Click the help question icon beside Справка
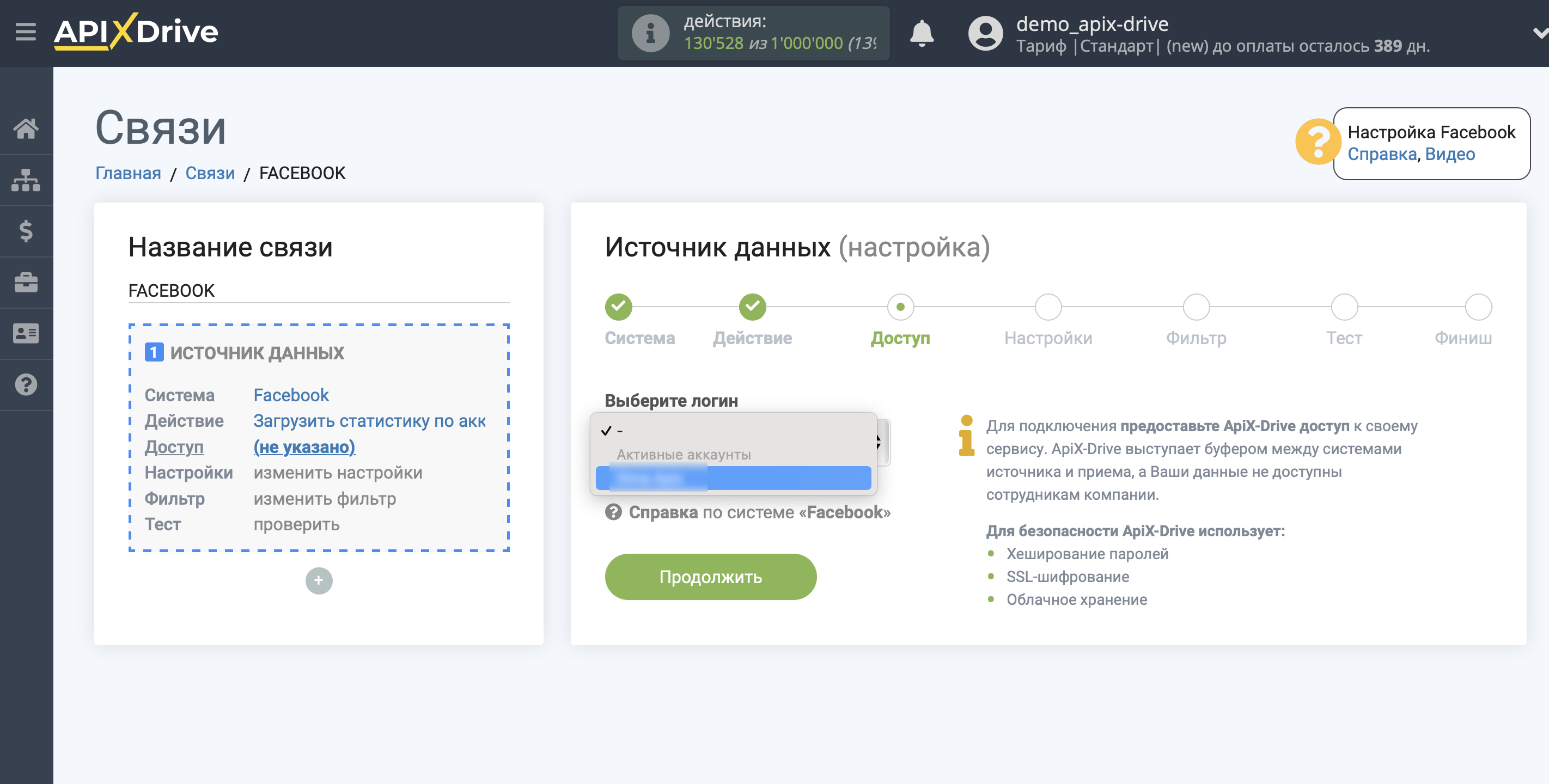Viewport: 1549px width, 784px height. 613,512
